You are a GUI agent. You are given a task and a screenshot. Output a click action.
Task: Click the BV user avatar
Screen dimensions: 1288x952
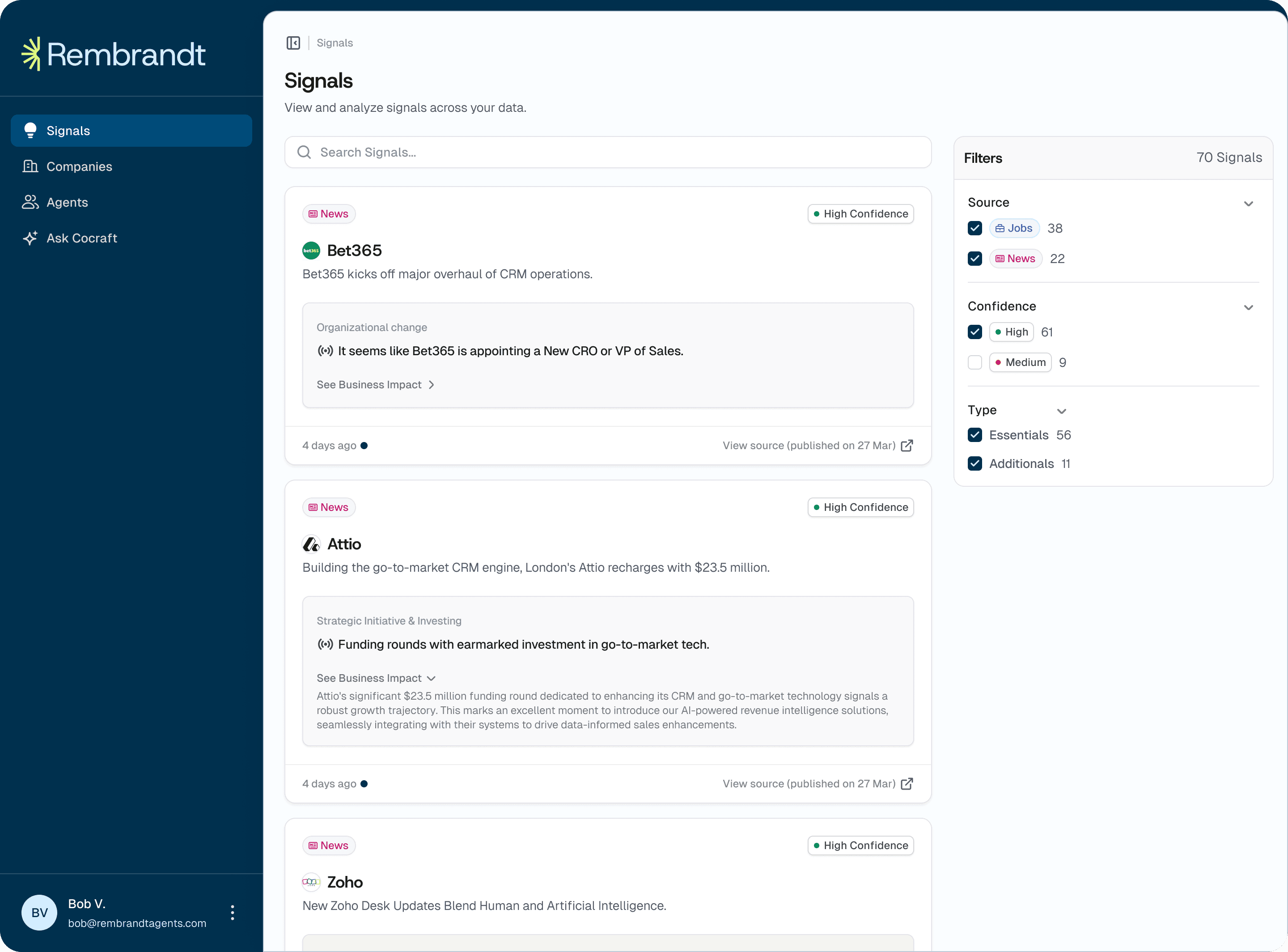click(39, 913)
